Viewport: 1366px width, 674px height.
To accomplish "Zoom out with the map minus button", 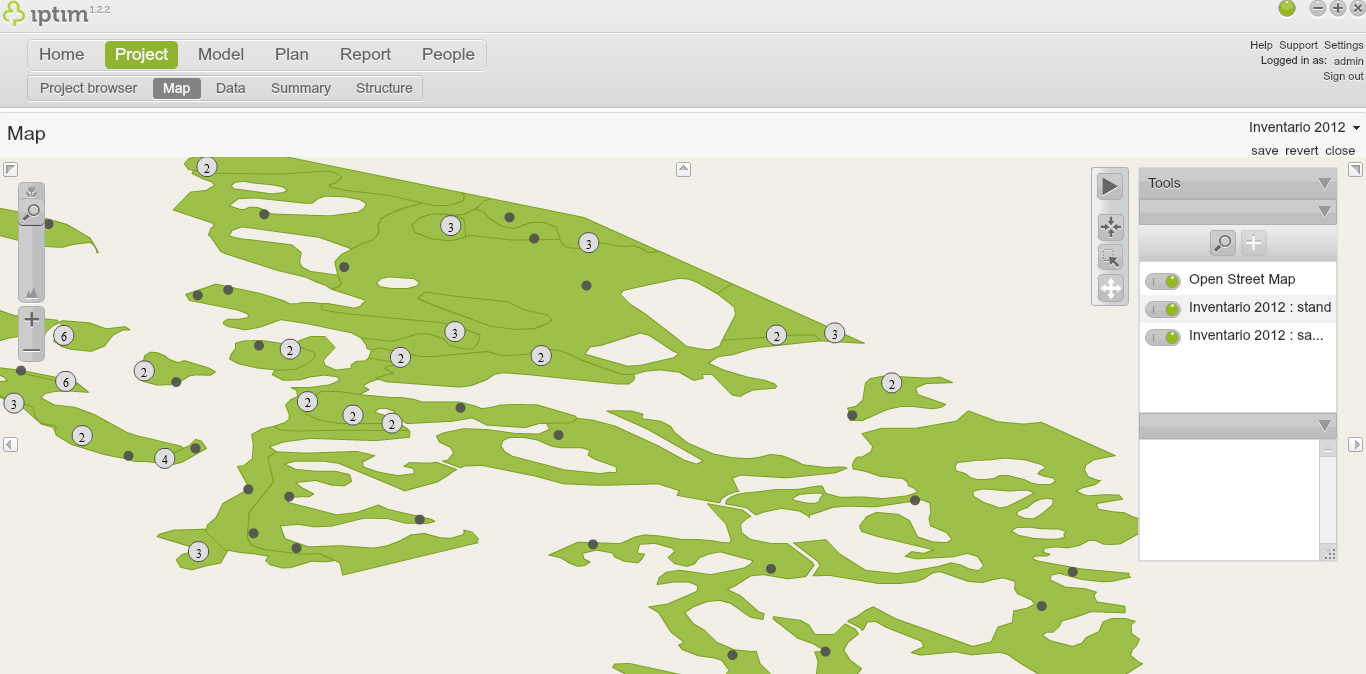I will point(32,350).
